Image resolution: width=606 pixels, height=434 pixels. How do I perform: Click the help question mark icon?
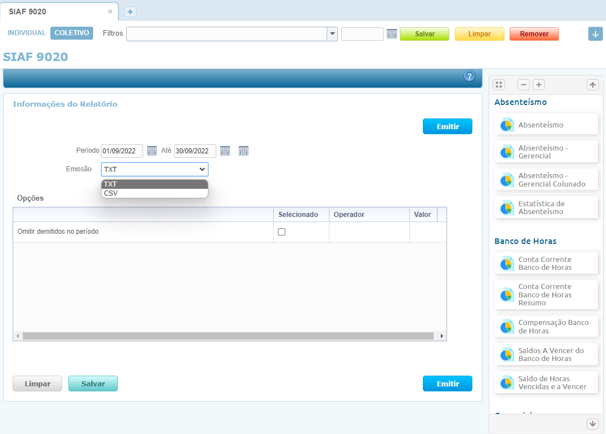469,77
